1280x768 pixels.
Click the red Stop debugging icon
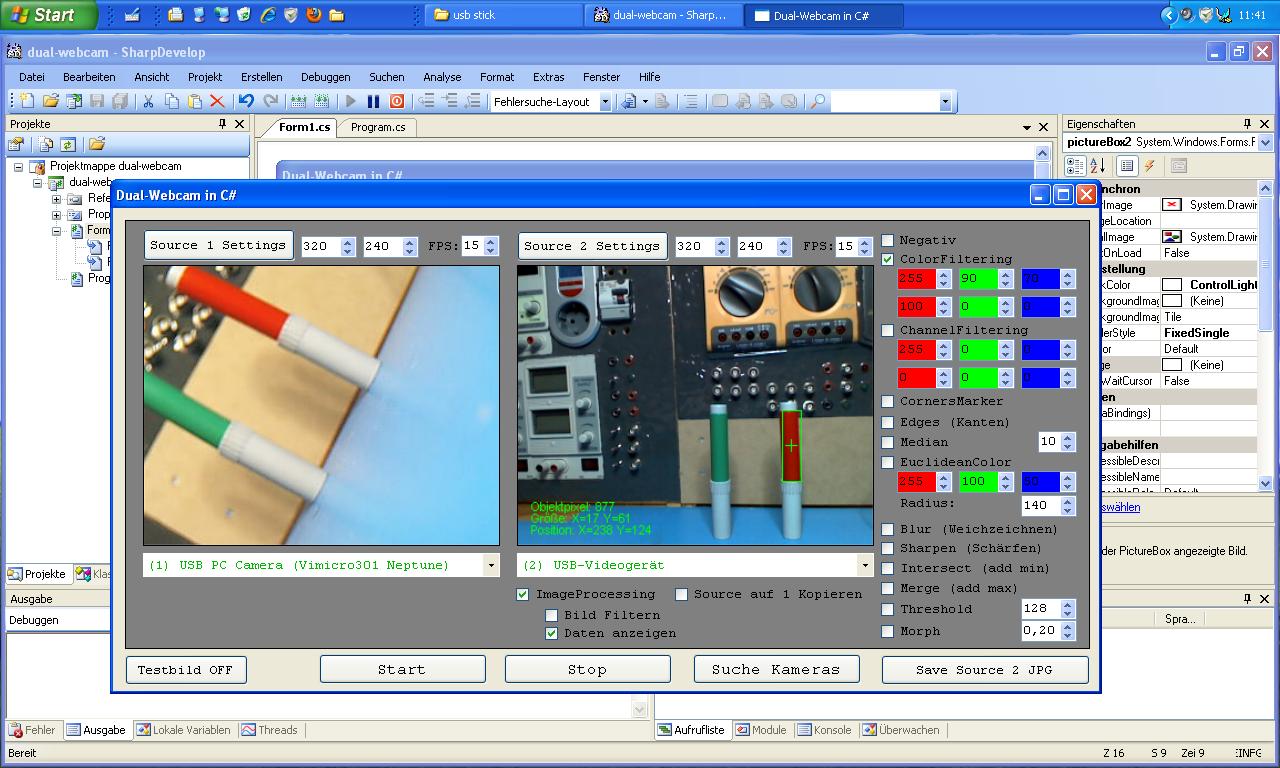[397, 101]
